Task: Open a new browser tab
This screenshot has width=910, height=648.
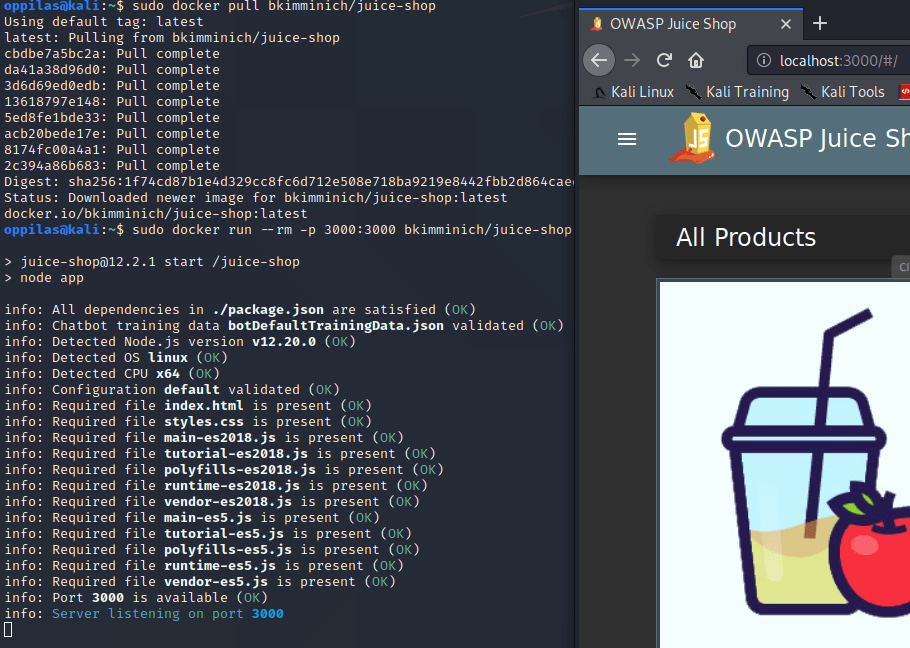Action: click(x=820, y=23)
